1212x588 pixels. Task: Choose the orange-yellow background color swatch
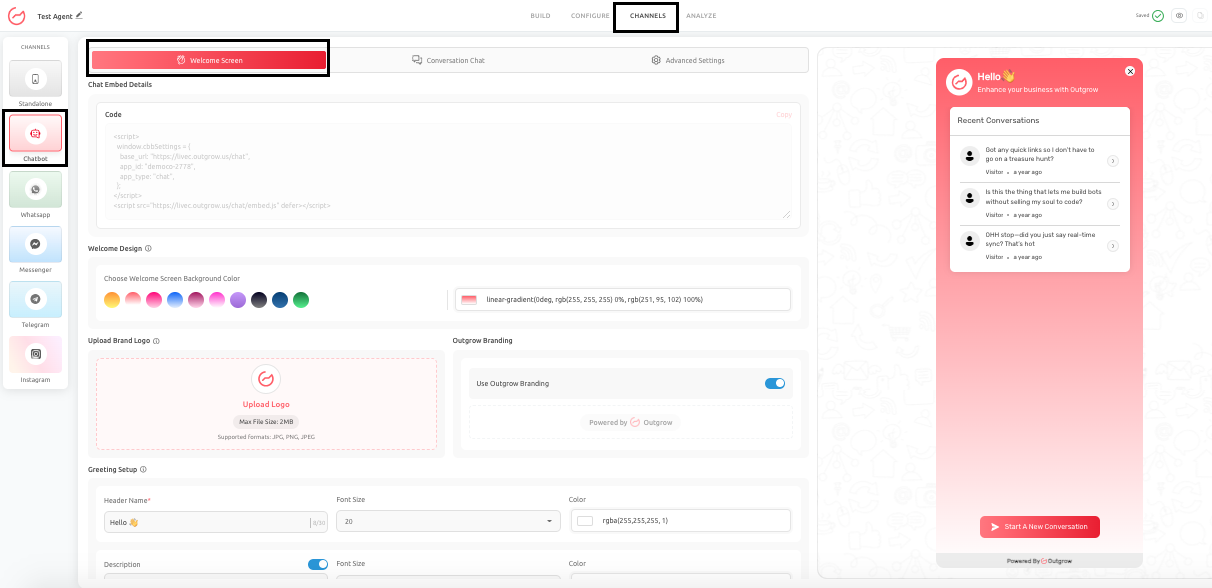[112, 300]
